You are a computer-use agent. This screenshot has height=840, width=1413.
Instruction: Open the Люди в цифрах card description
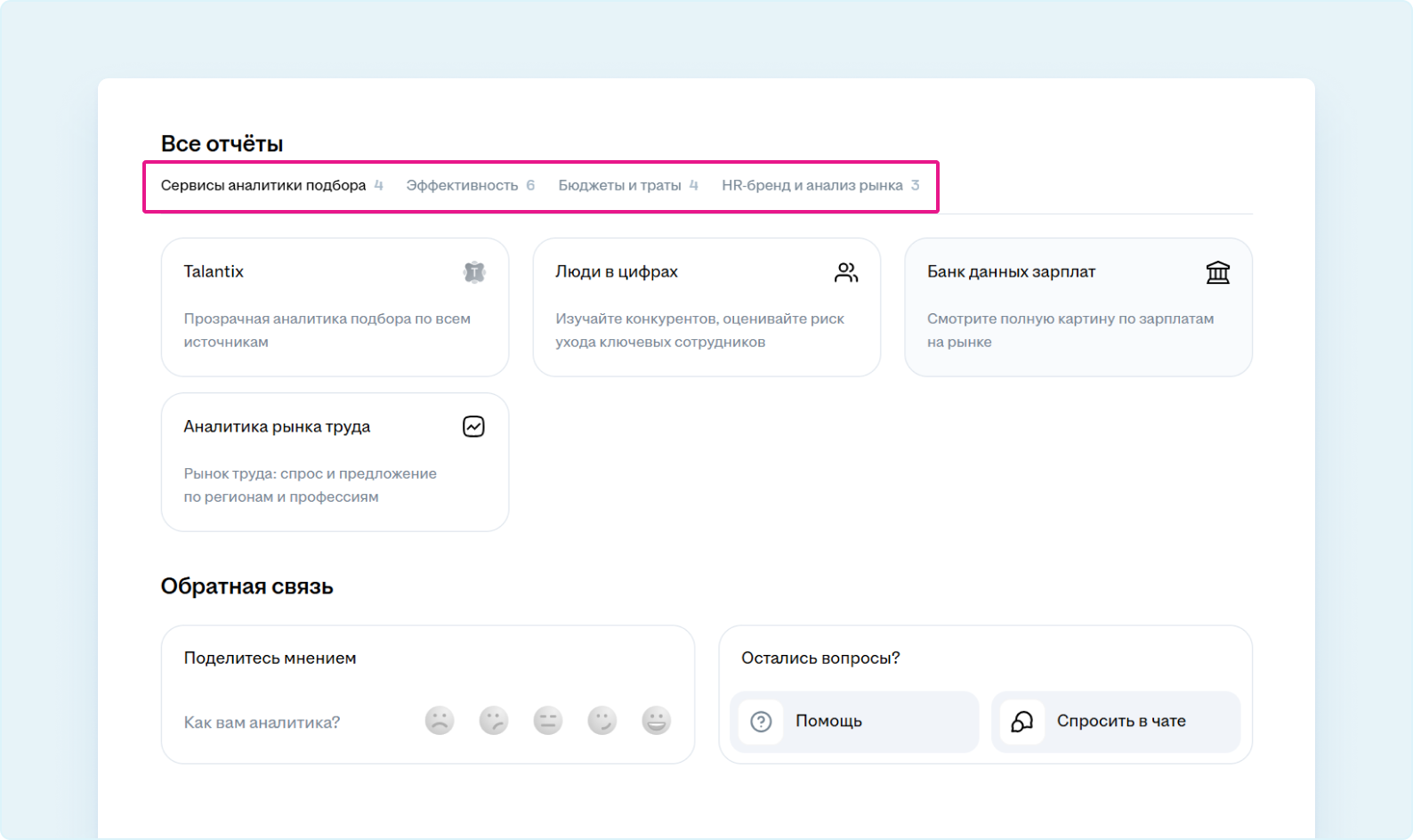click(x=699, y=330)
